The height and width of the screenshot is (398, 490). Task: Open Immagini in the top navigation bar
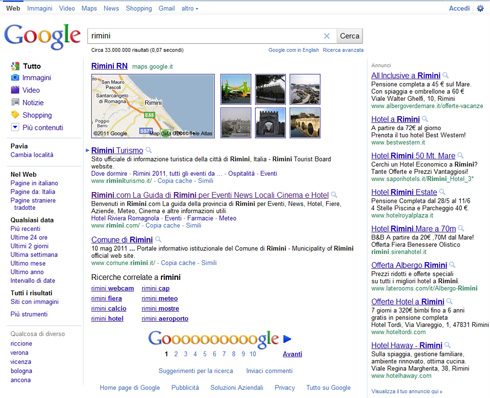point(40,8)
